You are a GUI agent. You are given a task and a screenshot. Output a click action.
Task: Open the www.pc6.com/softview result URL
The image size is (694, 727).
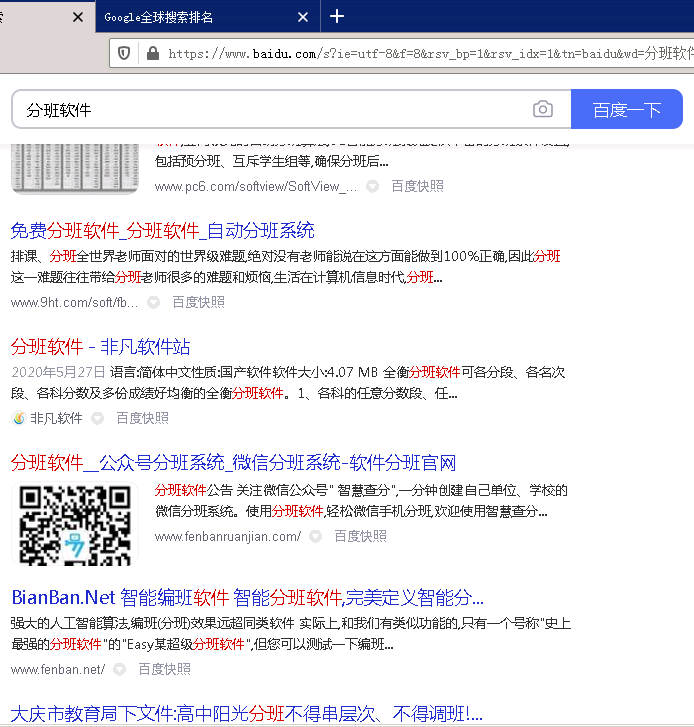255,186
